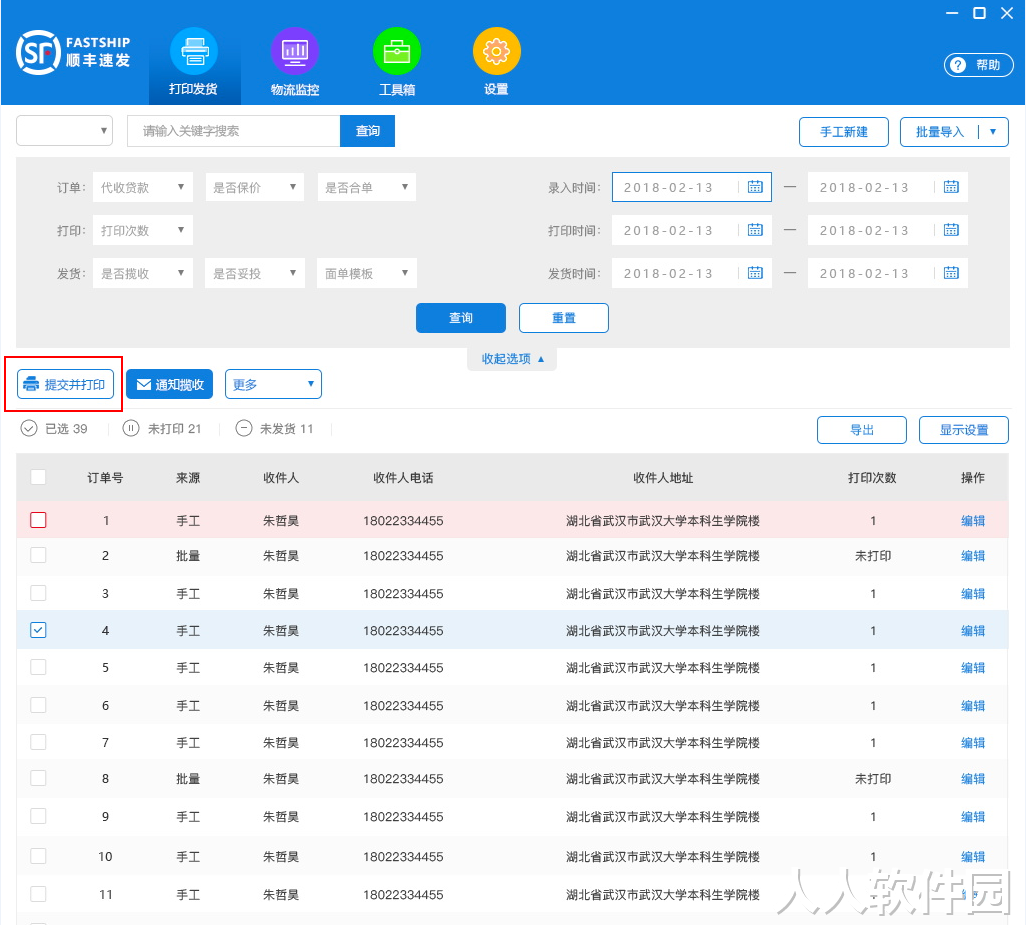Click the 打印次数 column header
The height and width of the screenshot is (925, 1026).
coord(872,478)
